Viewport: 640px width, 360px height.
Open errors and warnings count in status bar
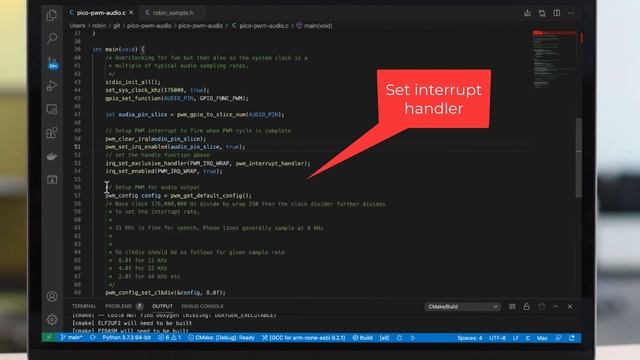click(169, 338)
